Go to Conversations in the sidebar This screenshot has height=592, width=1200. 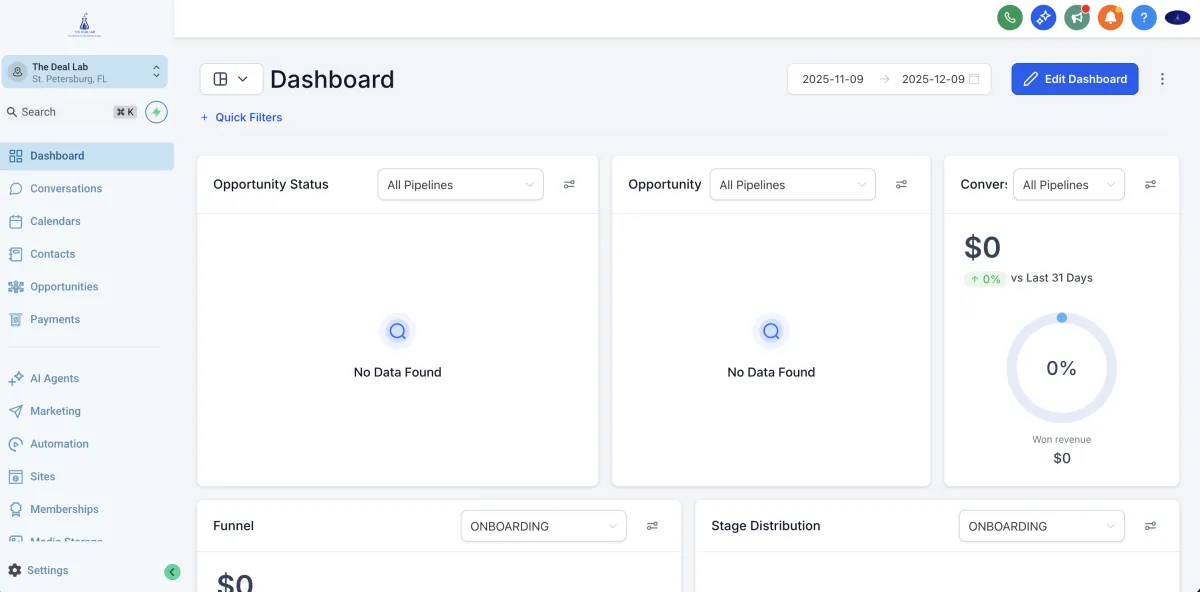click(66, 188)
